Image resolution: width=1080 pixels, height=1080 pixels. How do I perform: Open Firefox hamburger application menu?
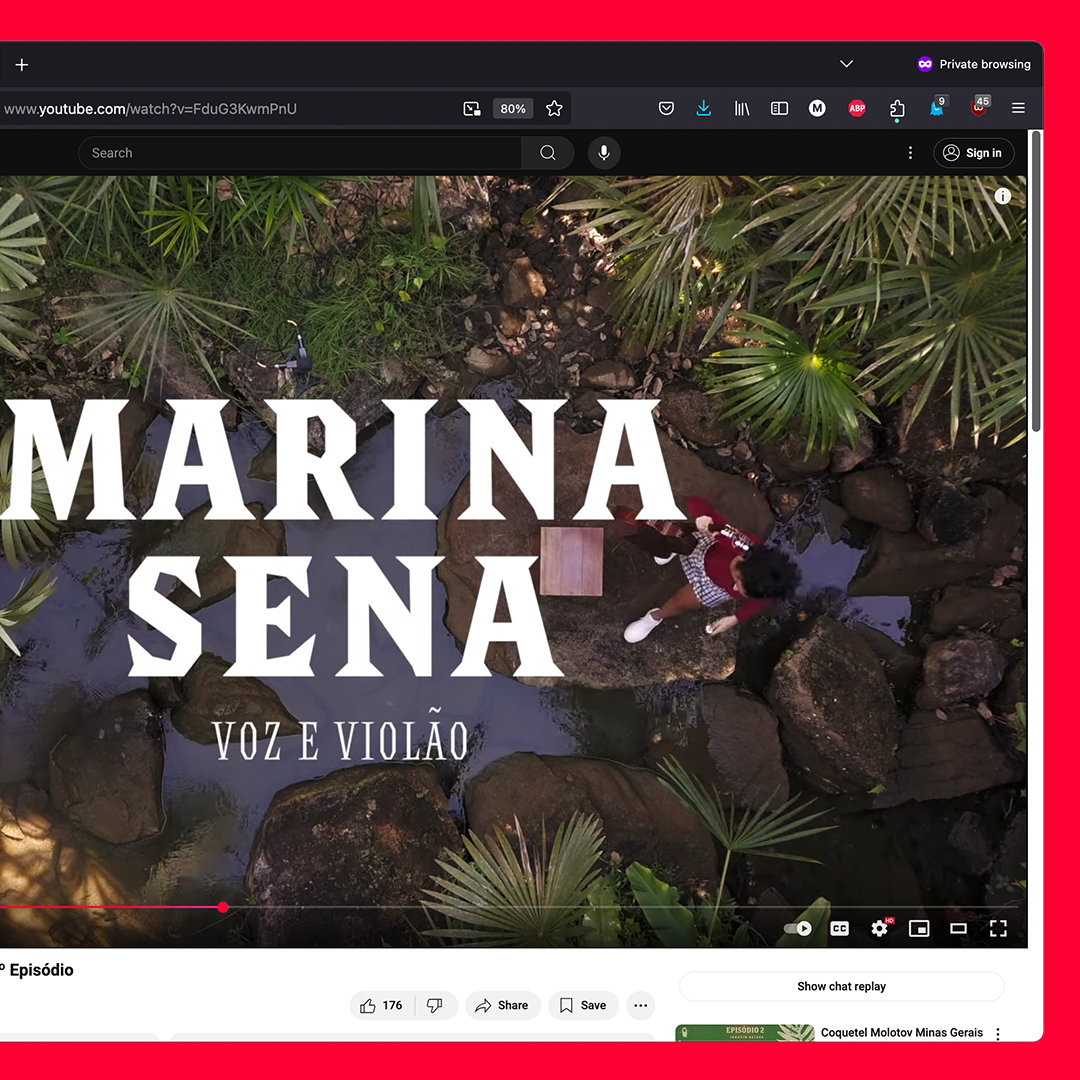pos(1018,108)
